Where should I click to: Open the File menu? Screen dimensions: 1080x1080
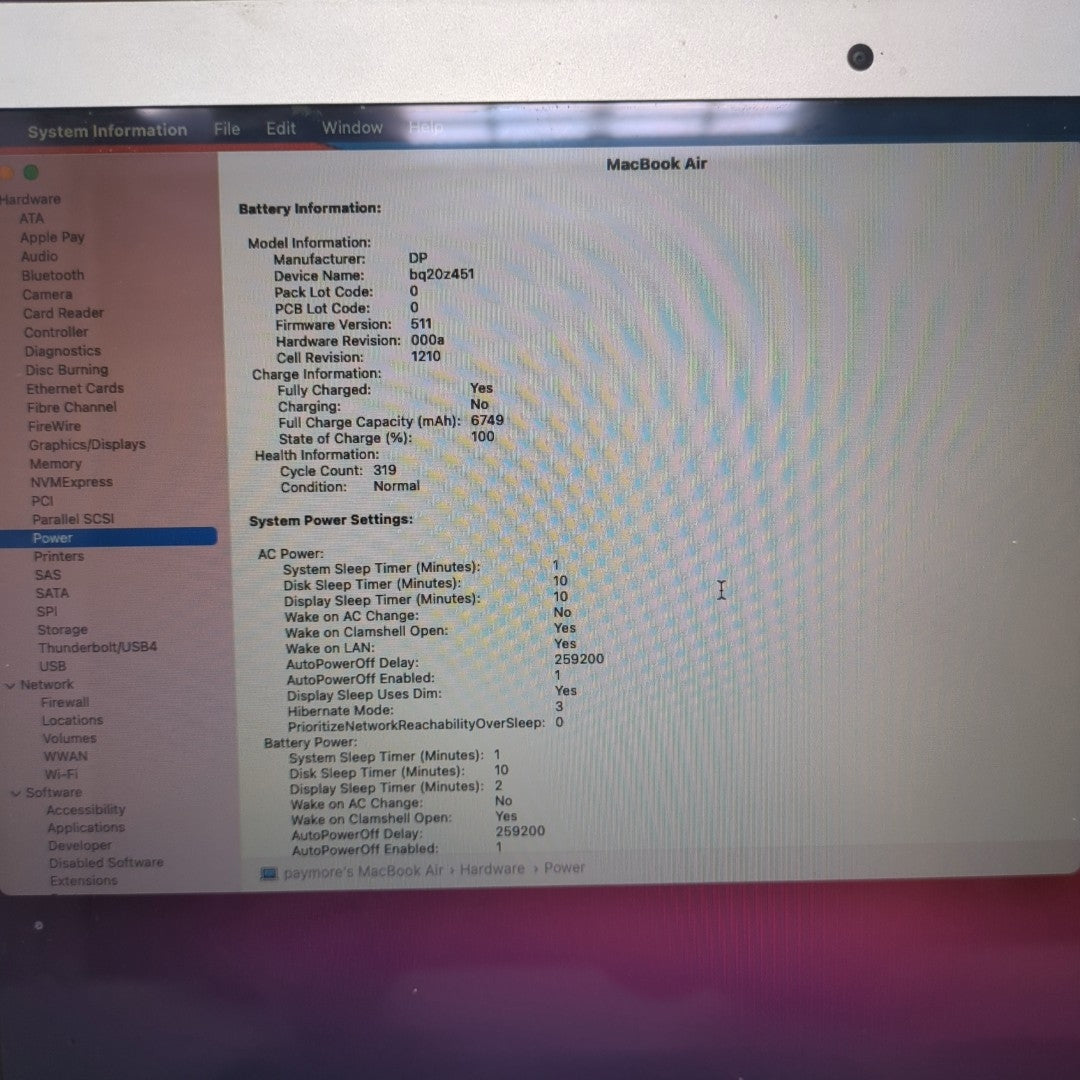227,129
